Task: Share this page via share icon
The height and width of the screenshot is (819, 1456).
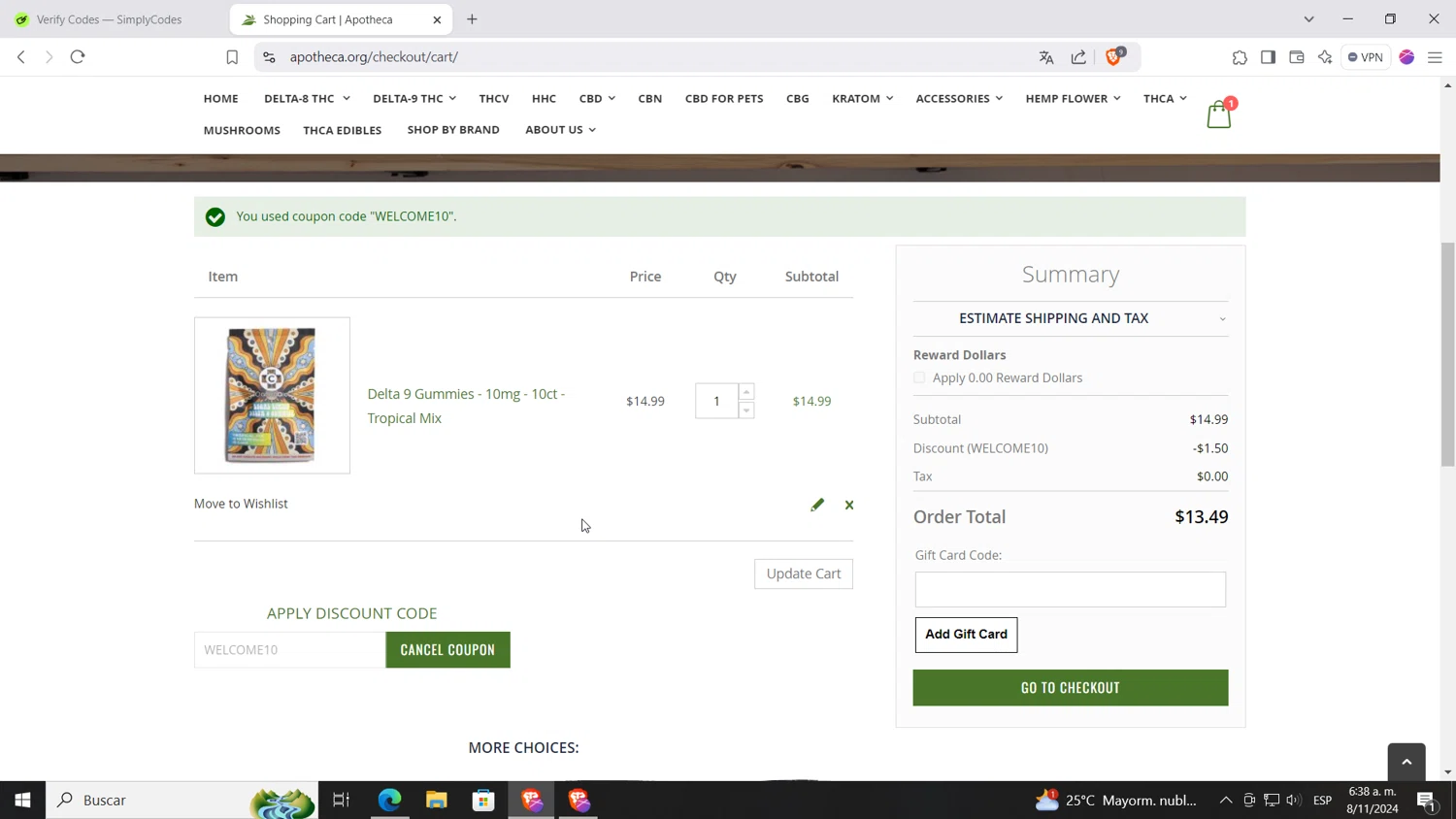Action: [1078, 57]
